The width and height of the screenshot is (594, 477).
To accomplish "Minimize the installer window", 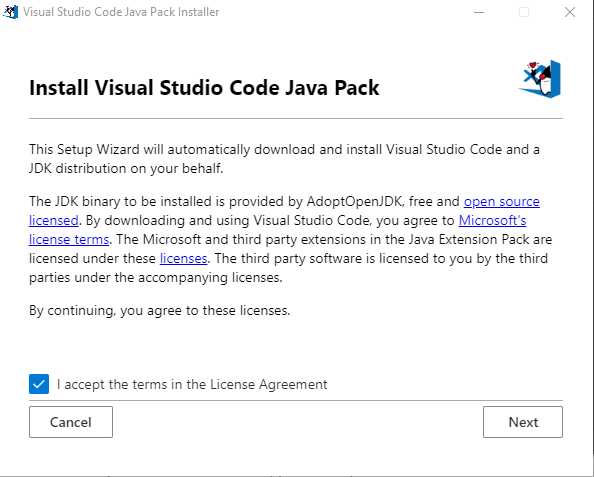I will pyautogui.click(x=479, y=12).
